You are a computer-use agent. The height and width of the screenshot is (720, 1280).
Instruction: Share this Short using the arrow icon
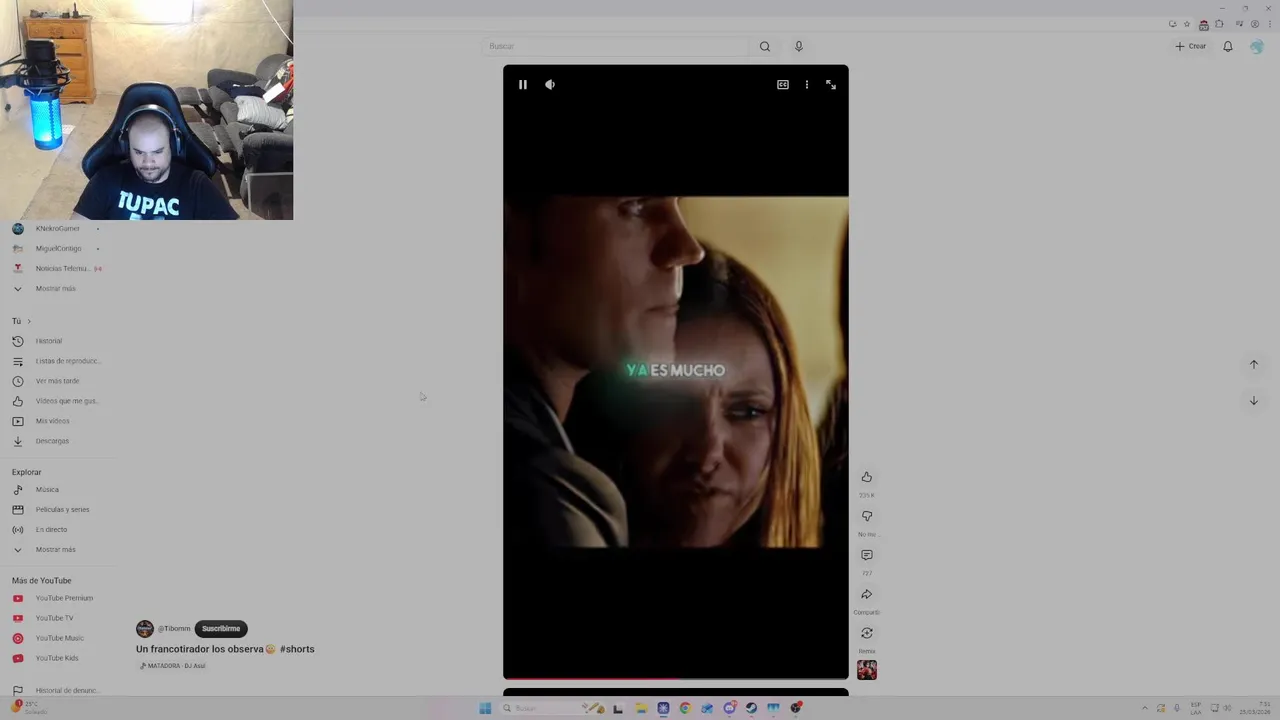coord(867,594)
